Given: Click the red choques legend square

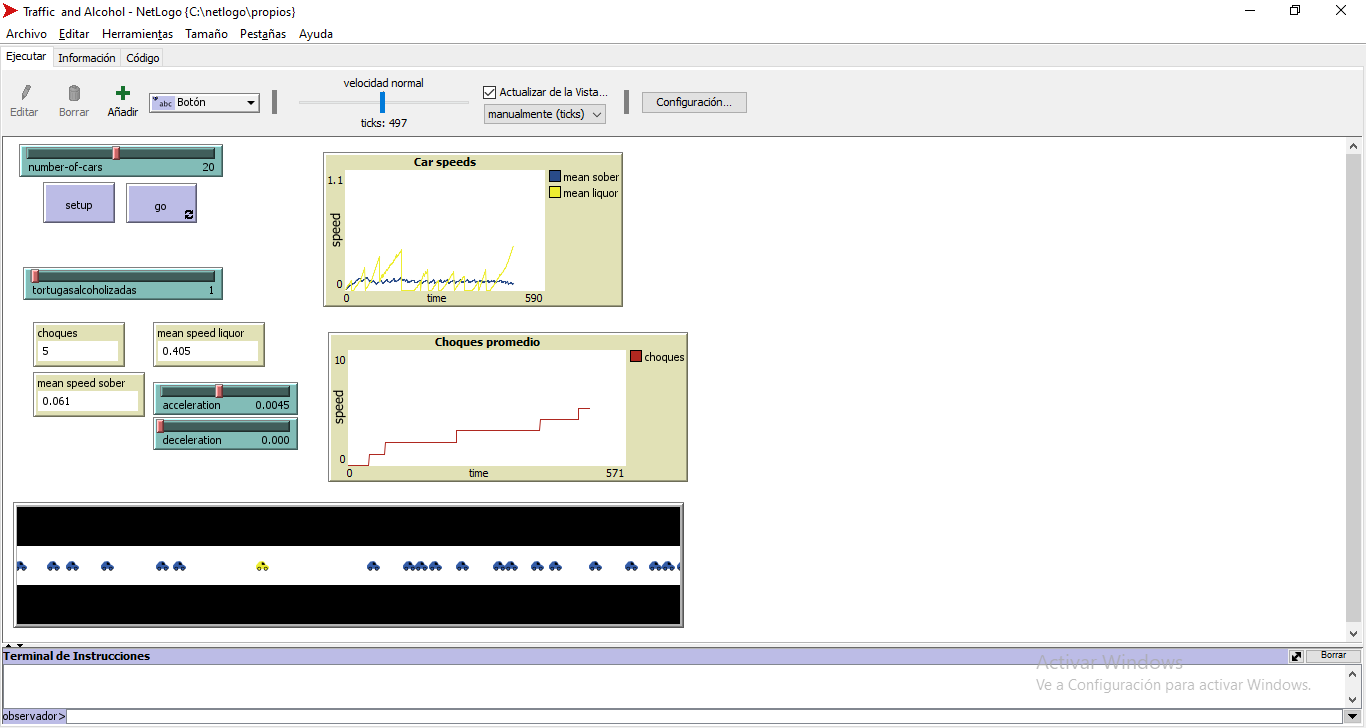Looking at the screenshot, I should coord(636,357).
